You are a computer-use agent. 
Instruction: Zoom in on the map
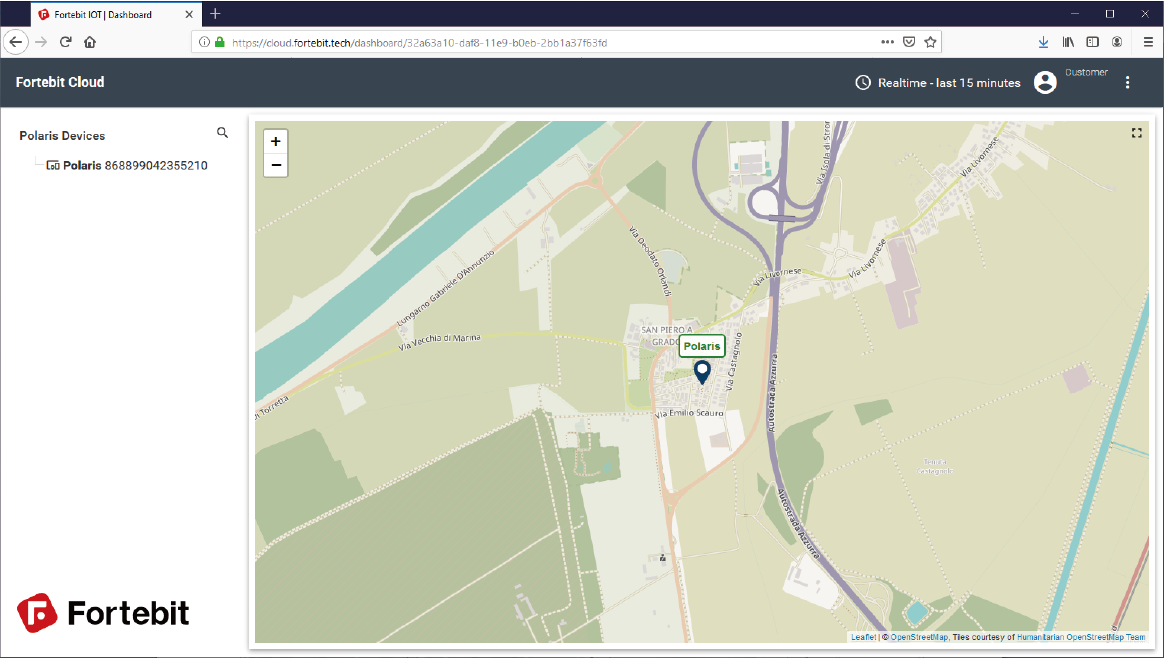point(276,141)
